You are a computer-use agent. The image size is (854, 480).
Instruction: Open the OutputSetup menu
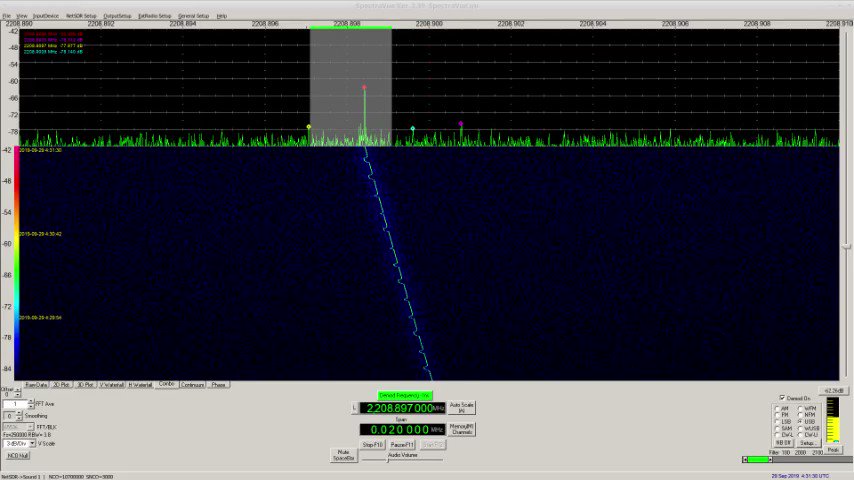tap(117, 16)
